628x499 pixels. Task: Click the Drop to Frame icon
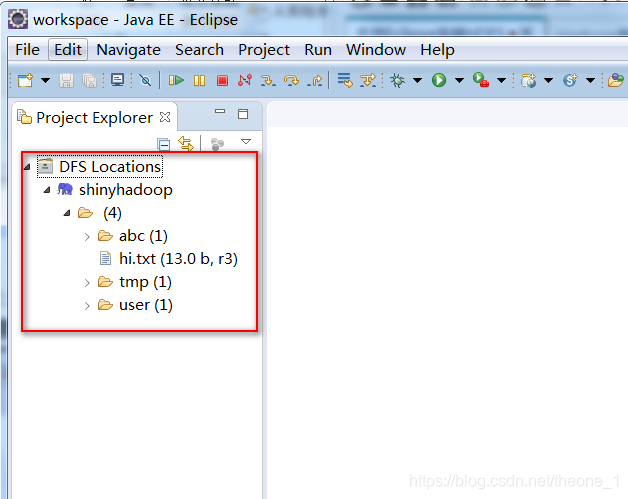coord(345,80)
